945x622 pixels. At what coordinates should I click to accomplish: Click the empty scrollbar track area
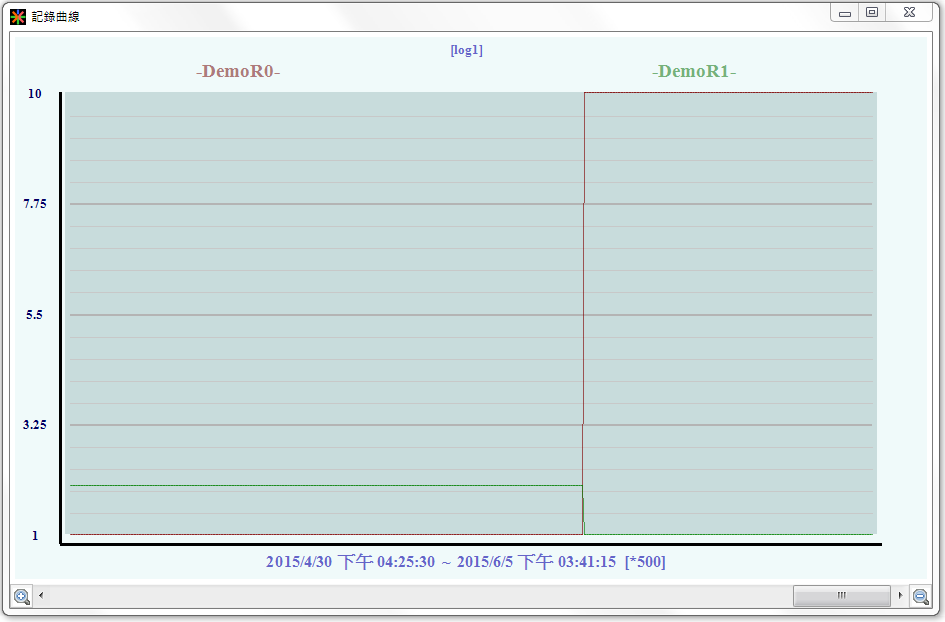400,596
